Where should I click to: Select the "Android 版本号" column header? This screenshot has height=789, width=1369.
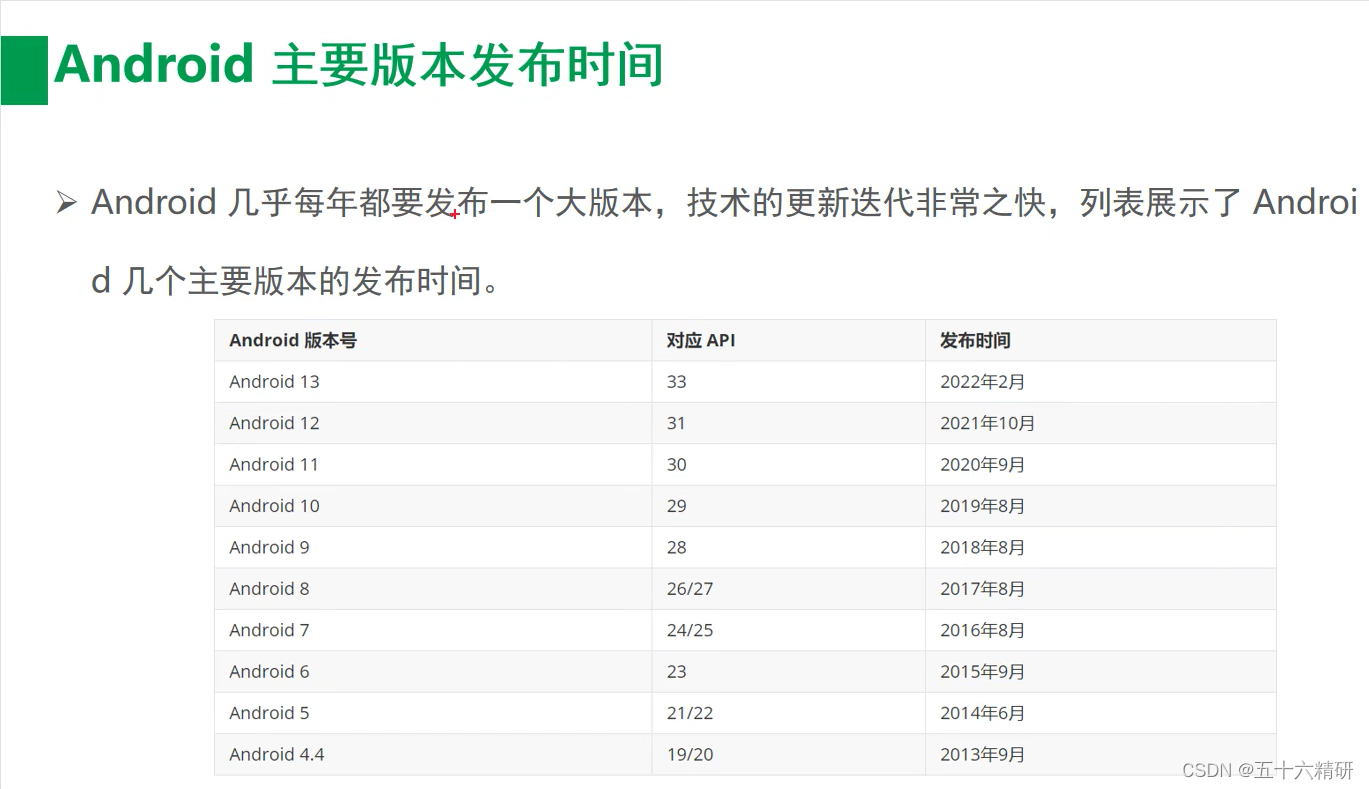click(432, 340)
